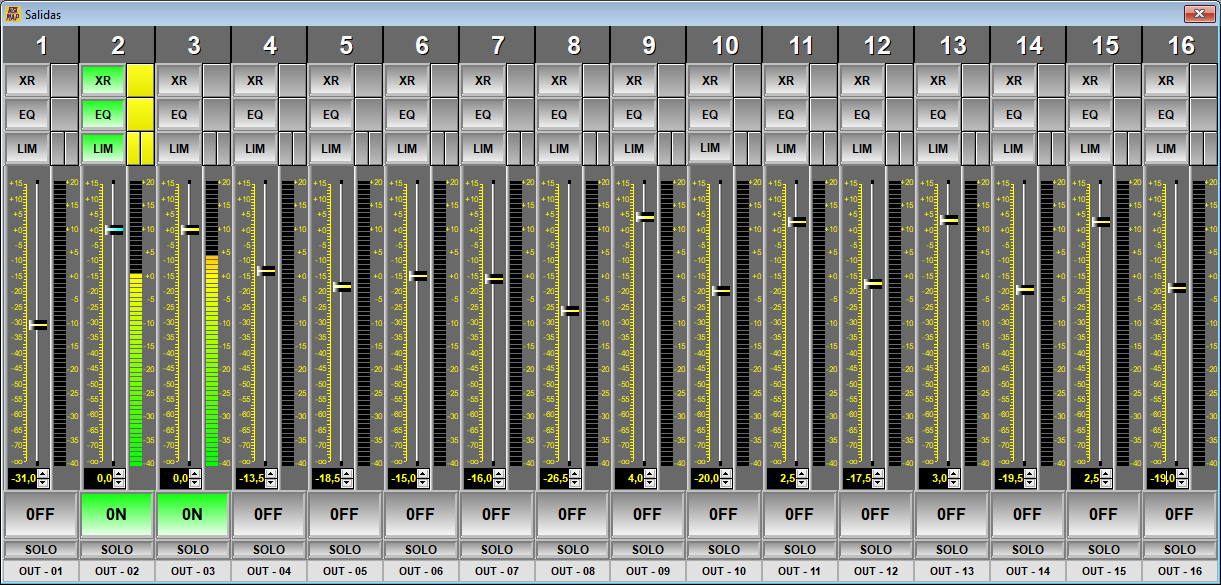The width and height of the screenshot is (1221, 585).
Task: Click the fader handle on channel 4
Action: [x=266, y=270]
